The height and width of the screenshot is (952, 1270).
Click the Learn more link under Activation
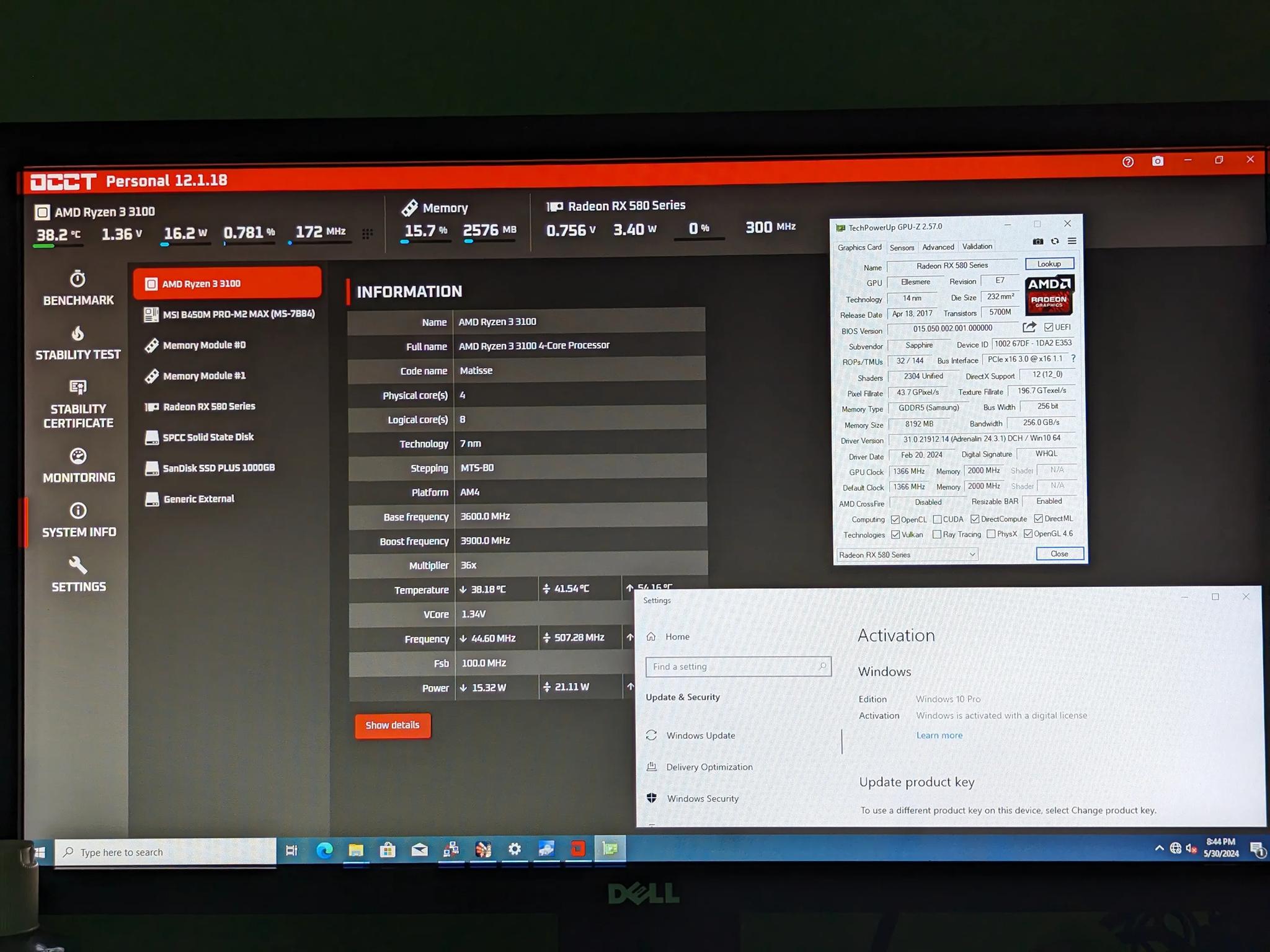939,735
